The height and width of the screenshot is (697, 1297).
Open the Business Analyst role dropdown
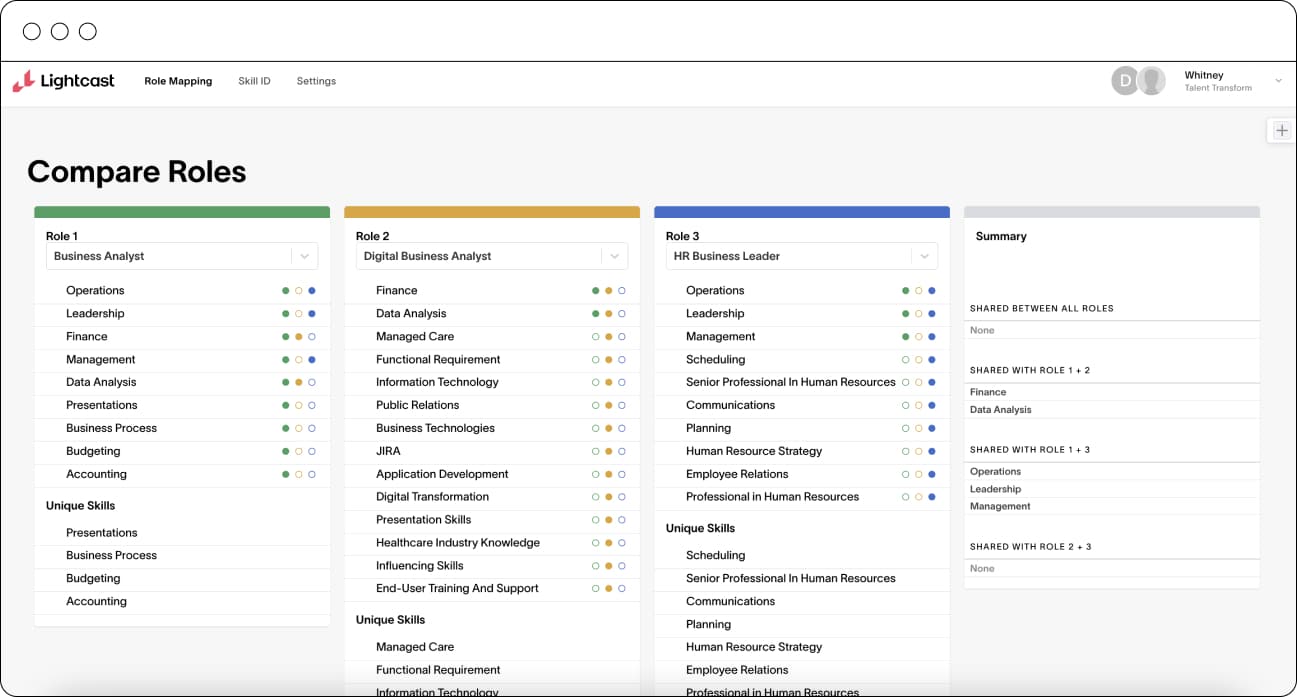pyautogui.click(x=304, y=257)
